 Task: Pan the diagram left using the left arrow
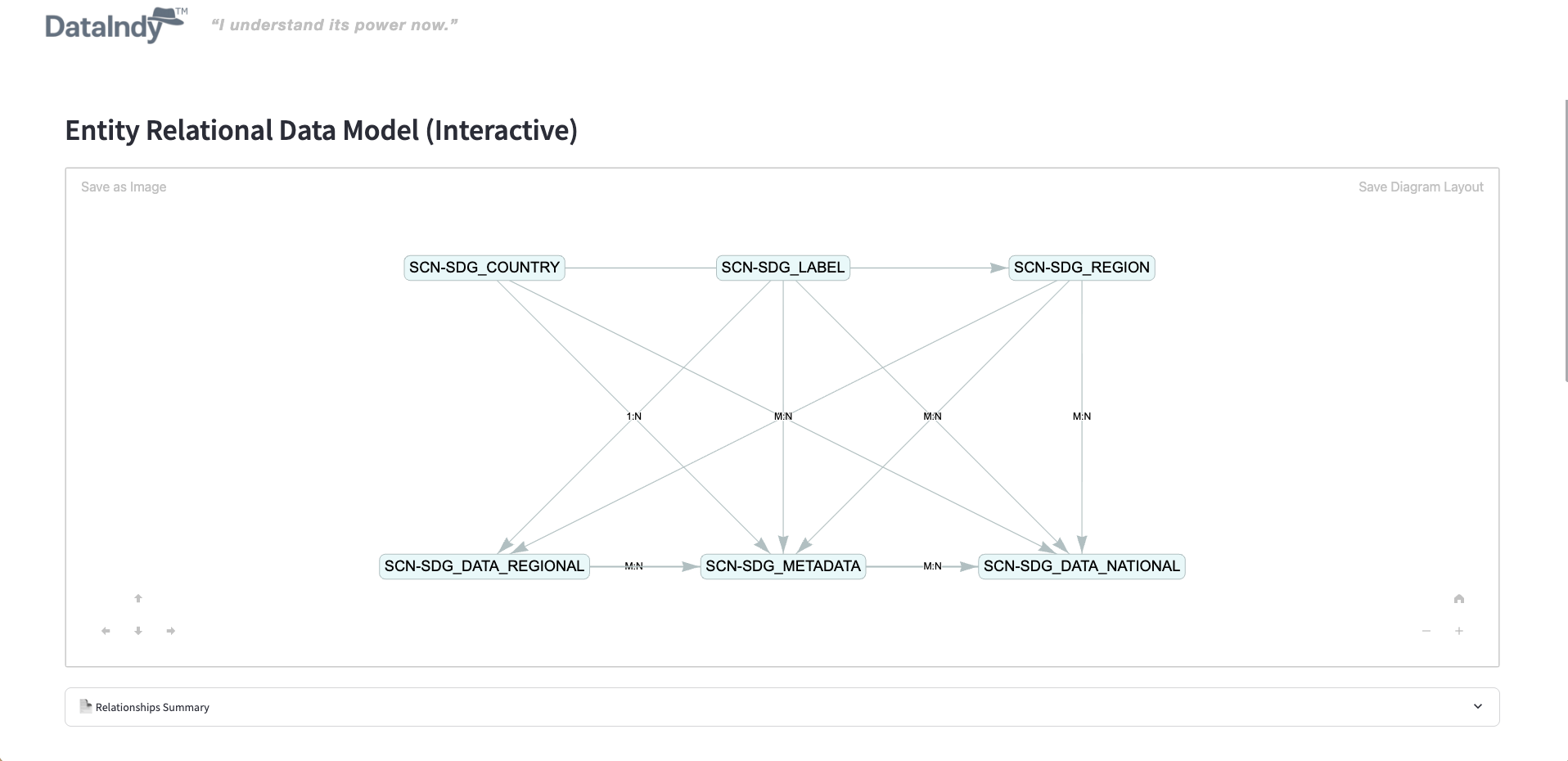(x=106, y=631)
